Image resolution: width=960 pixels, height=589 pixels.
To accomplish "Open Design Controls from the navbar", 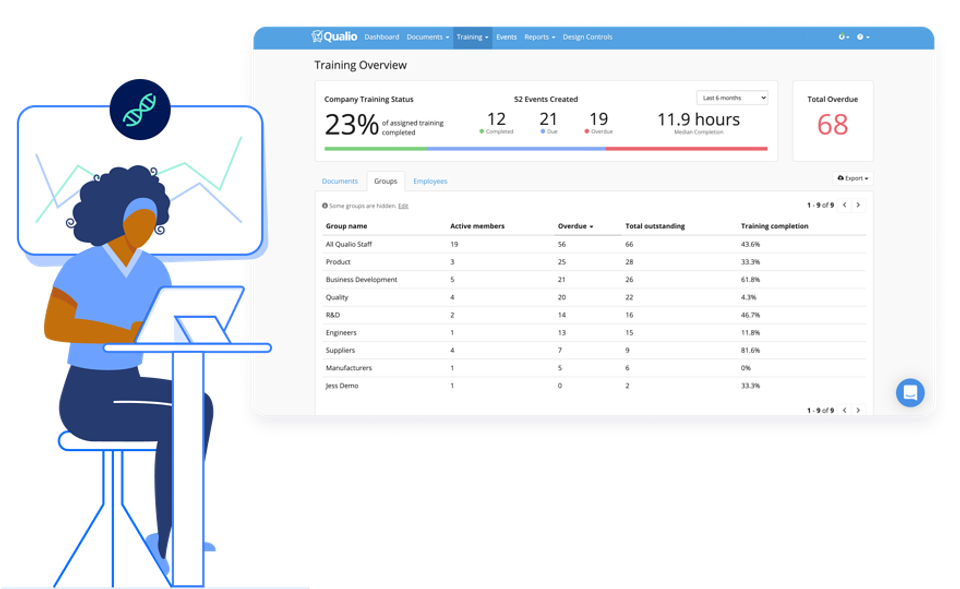I will [x=587, y=37].
